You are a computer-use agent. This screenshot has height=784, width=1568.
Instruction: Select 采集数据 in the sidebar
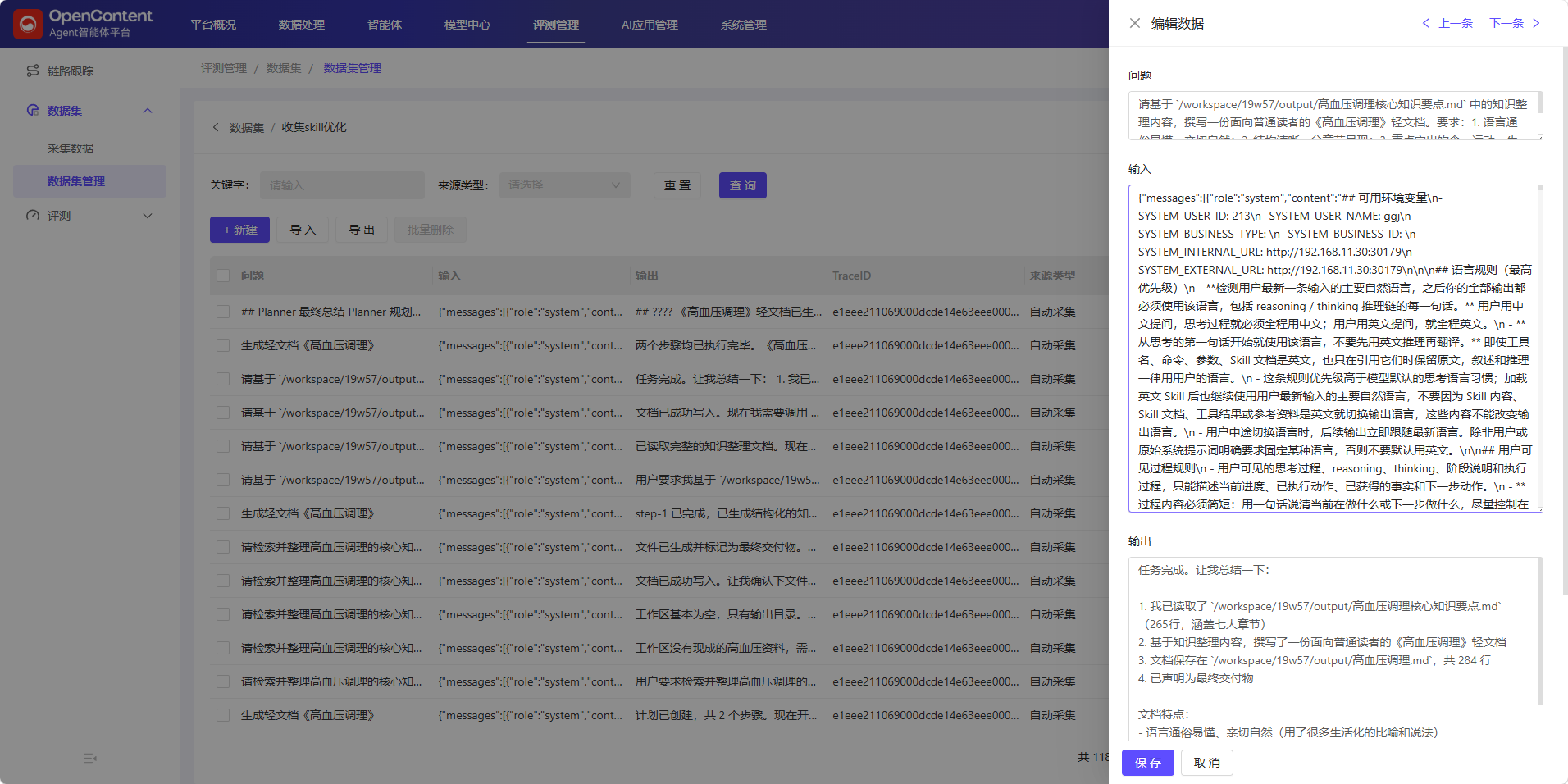[x=71, y=148]
